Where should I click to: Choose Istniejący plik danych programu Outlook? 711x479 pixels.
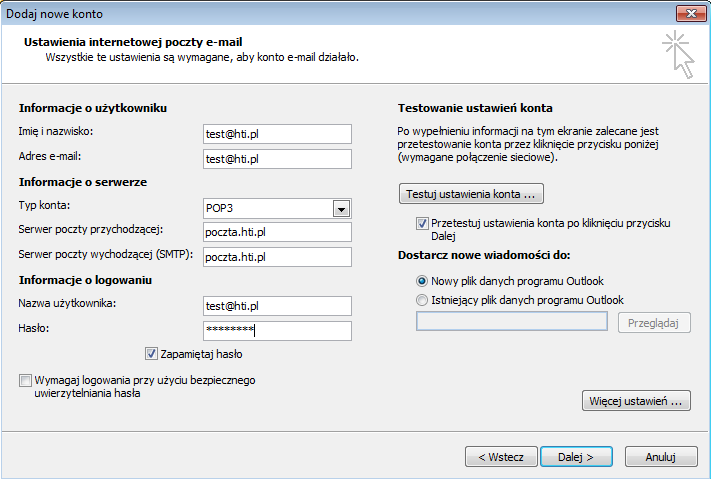pyautogui.click(x=422, y=300)
